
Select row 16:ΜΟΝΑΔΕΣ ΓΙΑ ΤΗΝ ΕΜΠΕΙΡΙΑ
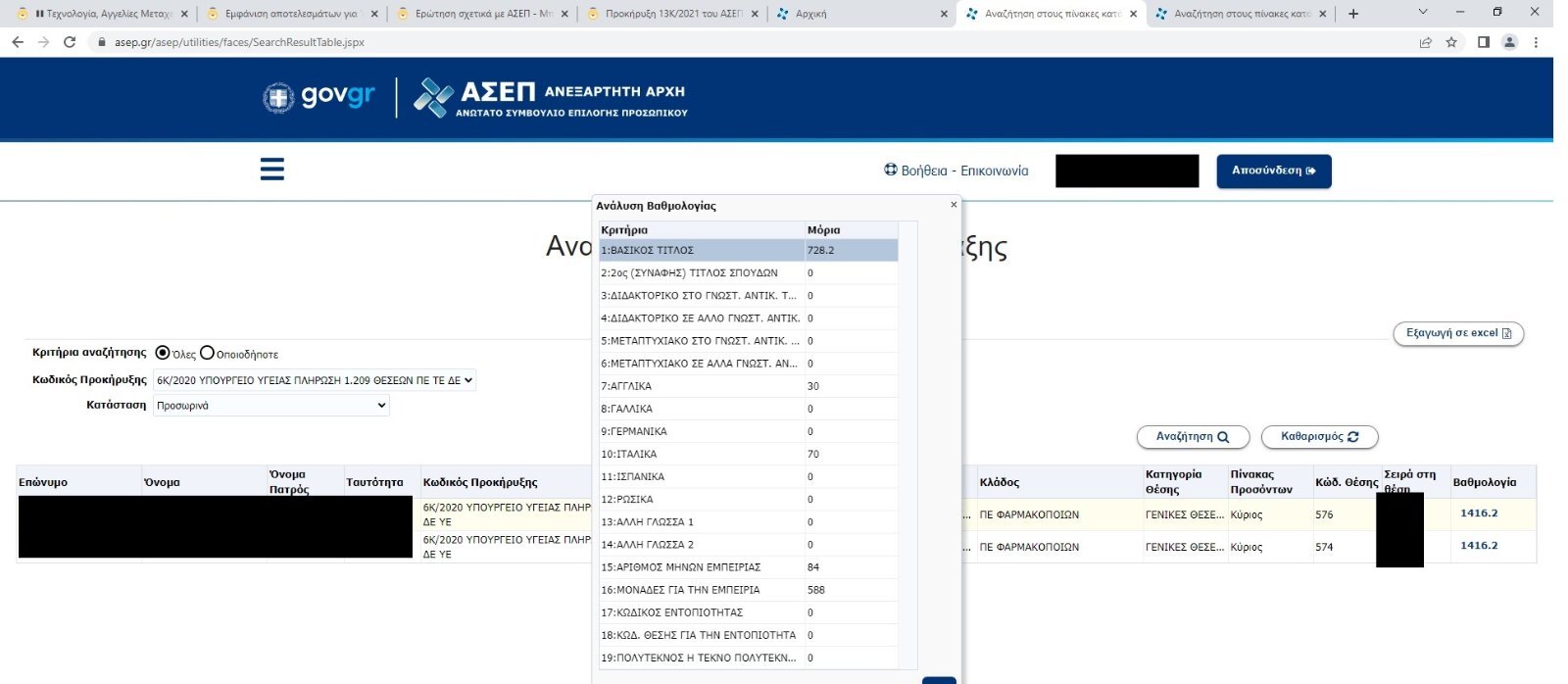pos(749,590)
